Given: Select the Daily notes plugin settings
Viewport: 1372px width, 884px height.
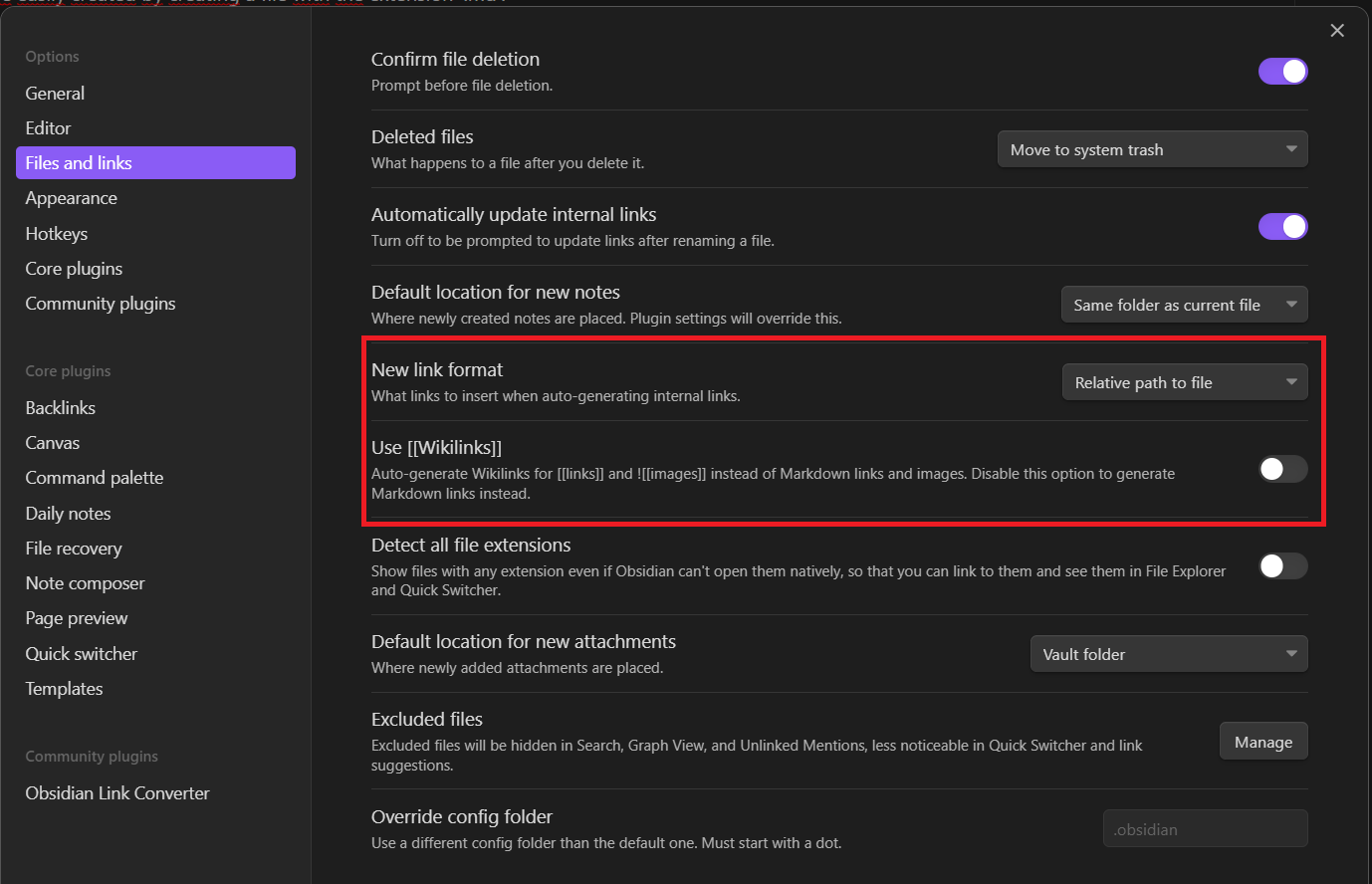Looking at the screenshot, I should [68, 514].
